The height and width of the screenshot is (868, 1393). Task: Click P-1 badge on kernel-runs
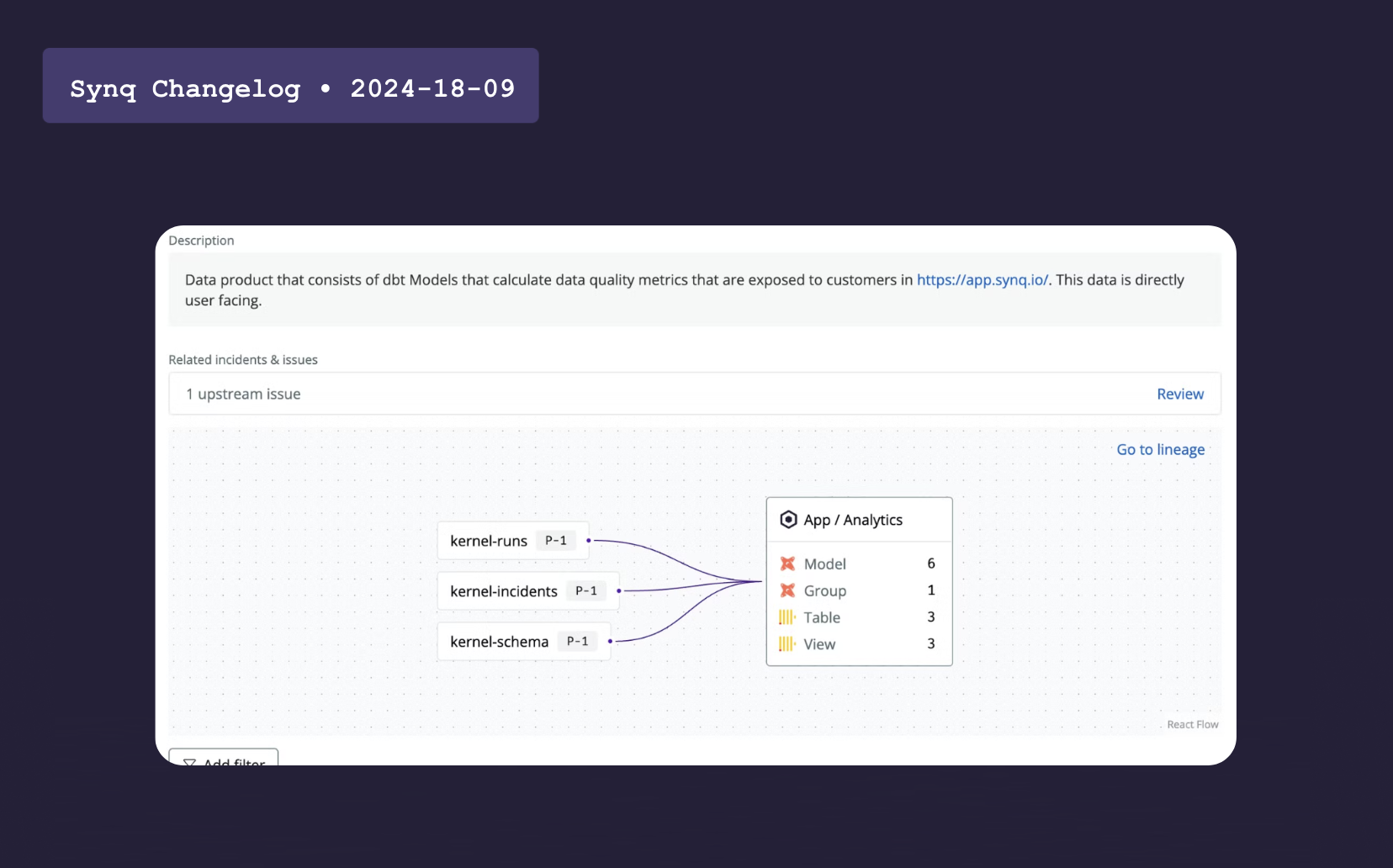point(556,541)
